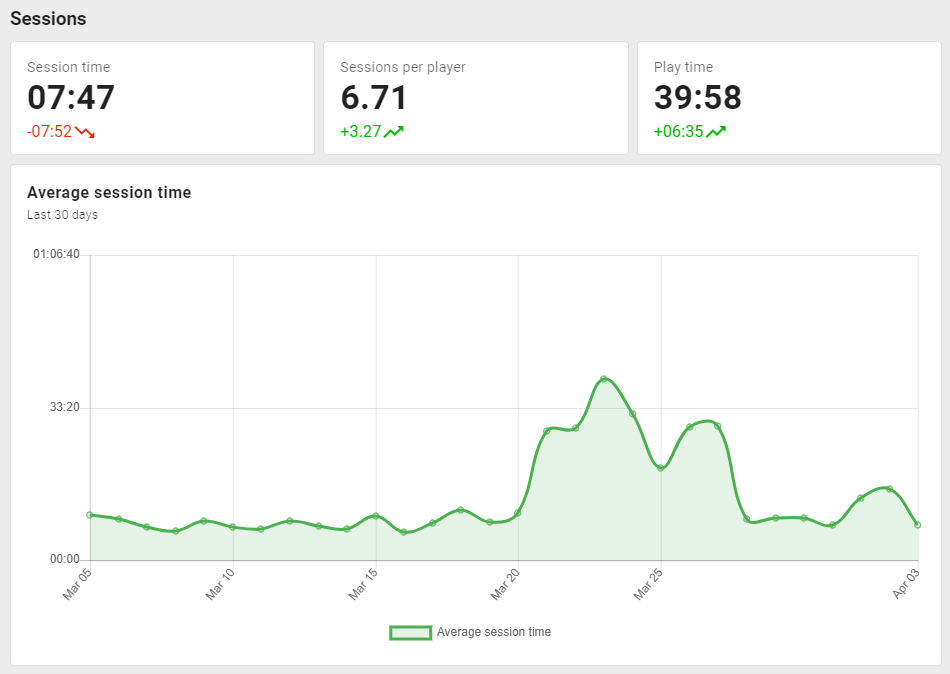Select the Mar 25 data point on chart
The image size is (950, 674).
pyautogui.click(x=661, y=468)
